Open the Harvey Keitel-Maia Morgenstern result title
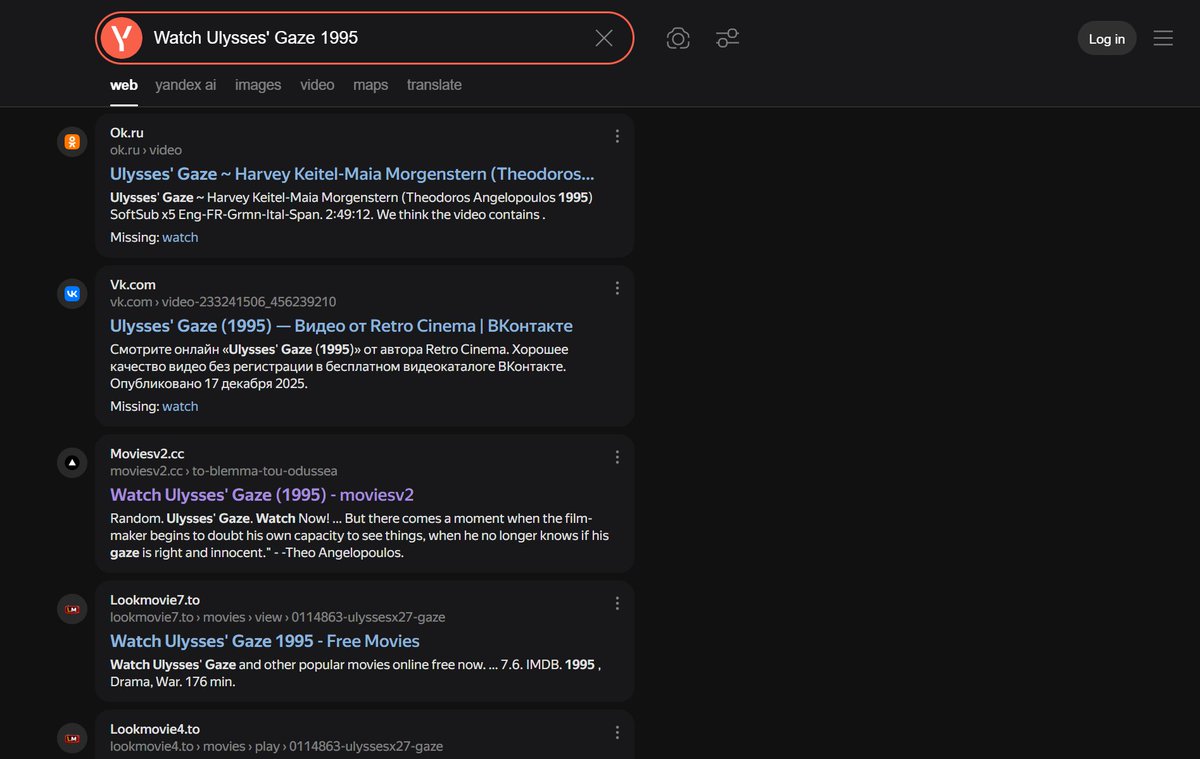The image size is (1200, 759). [x=352, y=174]
